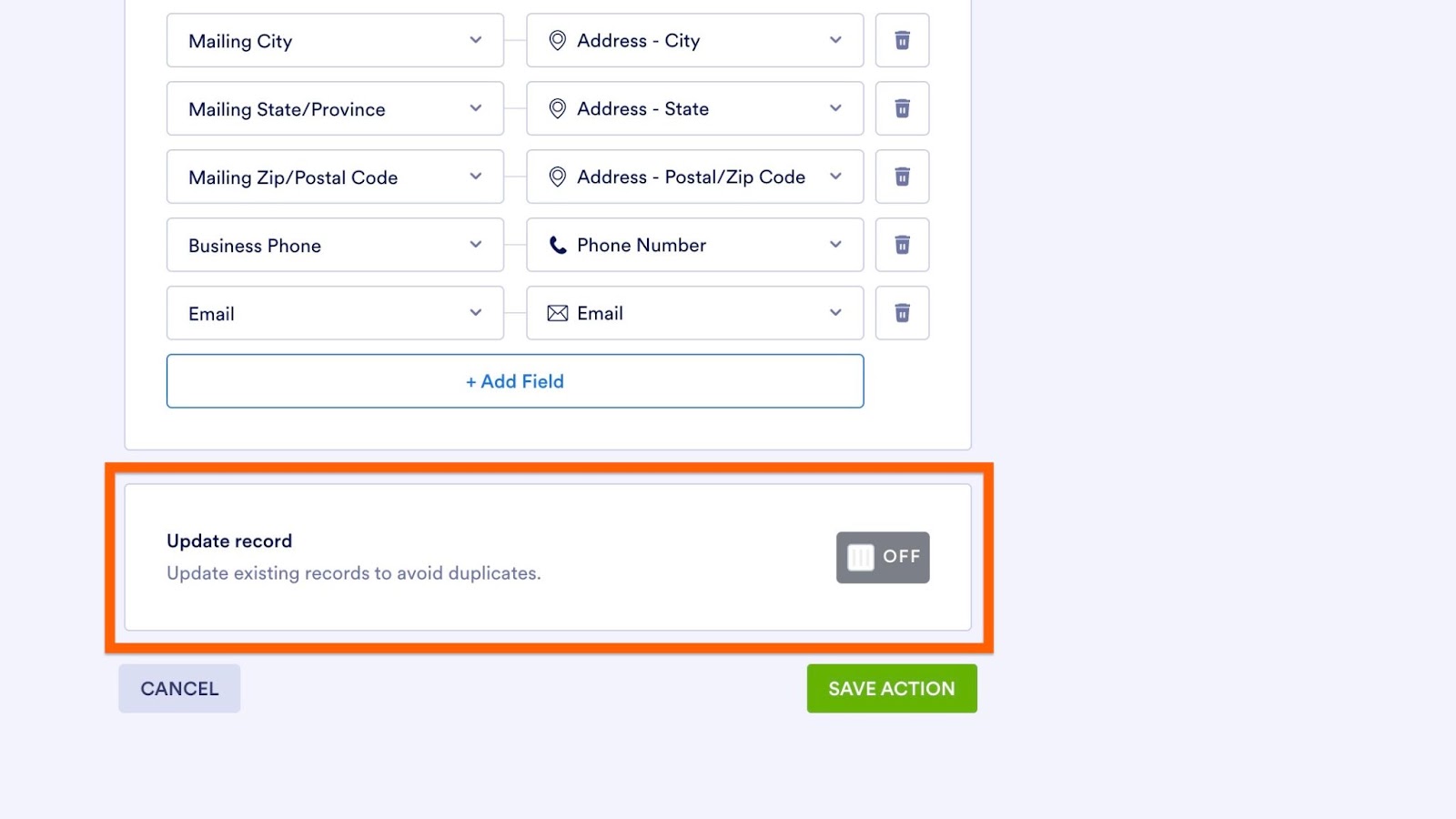Delete the Email field mapping row
The height and width of the screenshot is (819, 1456).
pyautogui.click(x=902, y=313)
